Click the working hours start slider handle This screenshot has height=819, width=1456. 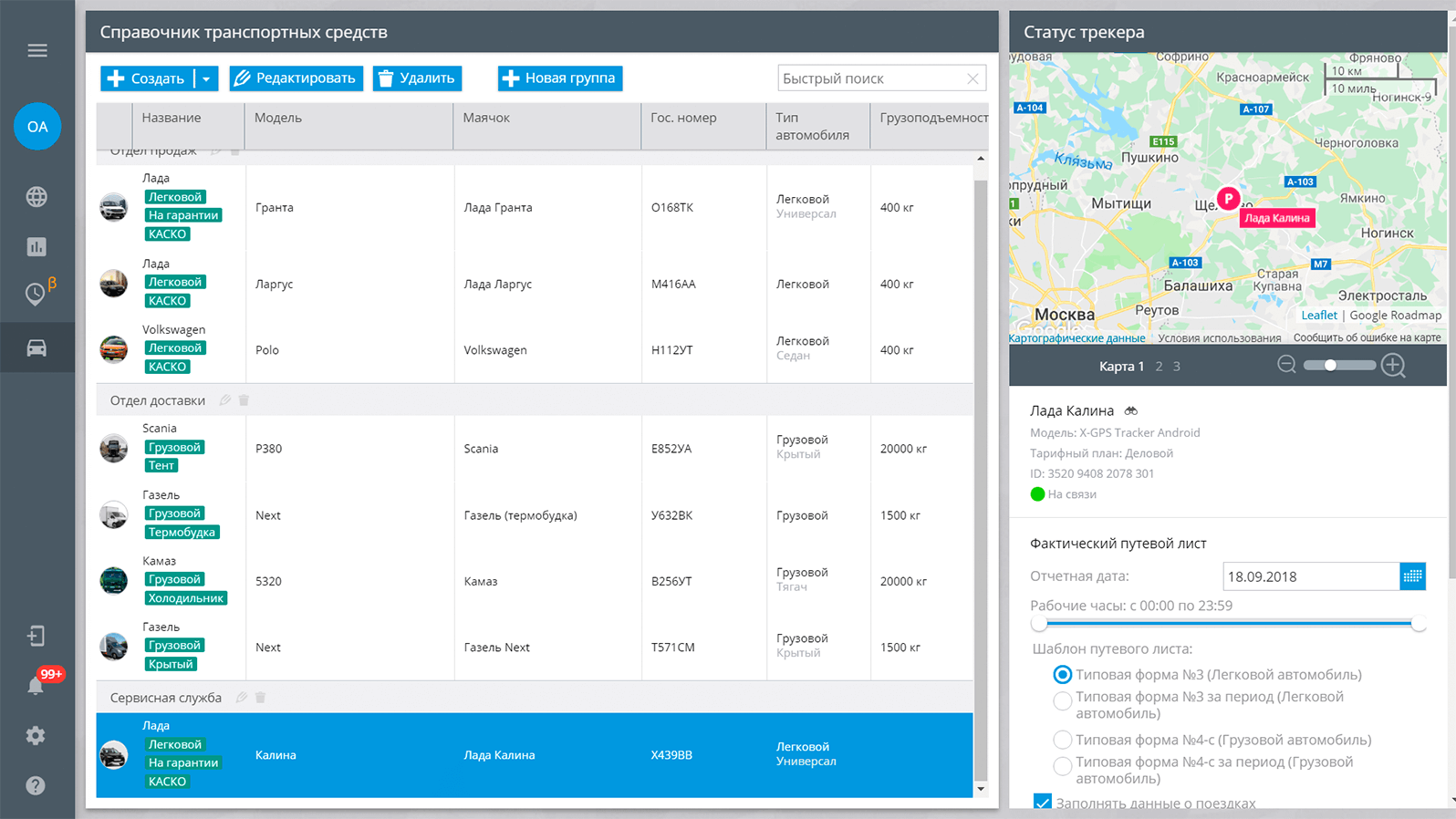click(x=1039, y=624)
